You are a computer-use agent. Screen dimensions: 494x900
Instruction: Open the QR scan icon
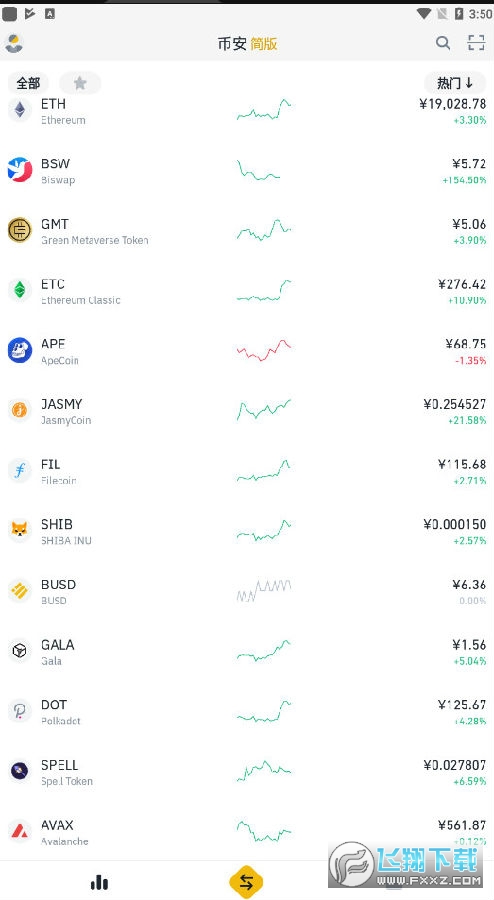[x=476, y=43]
